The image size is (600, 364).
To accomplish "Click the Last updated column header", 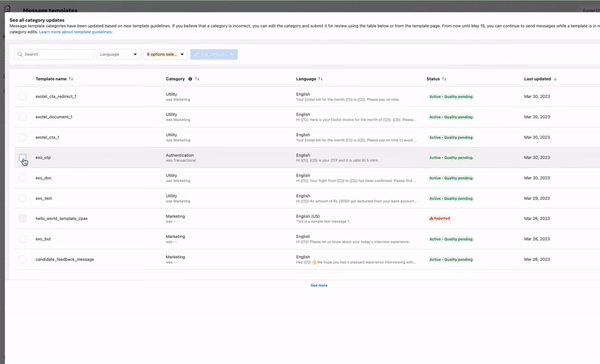I will coord(537,79).
